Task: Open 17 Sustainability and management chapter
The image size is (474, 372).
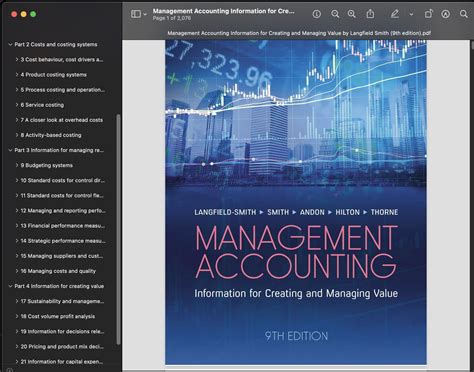Action: 62,301
